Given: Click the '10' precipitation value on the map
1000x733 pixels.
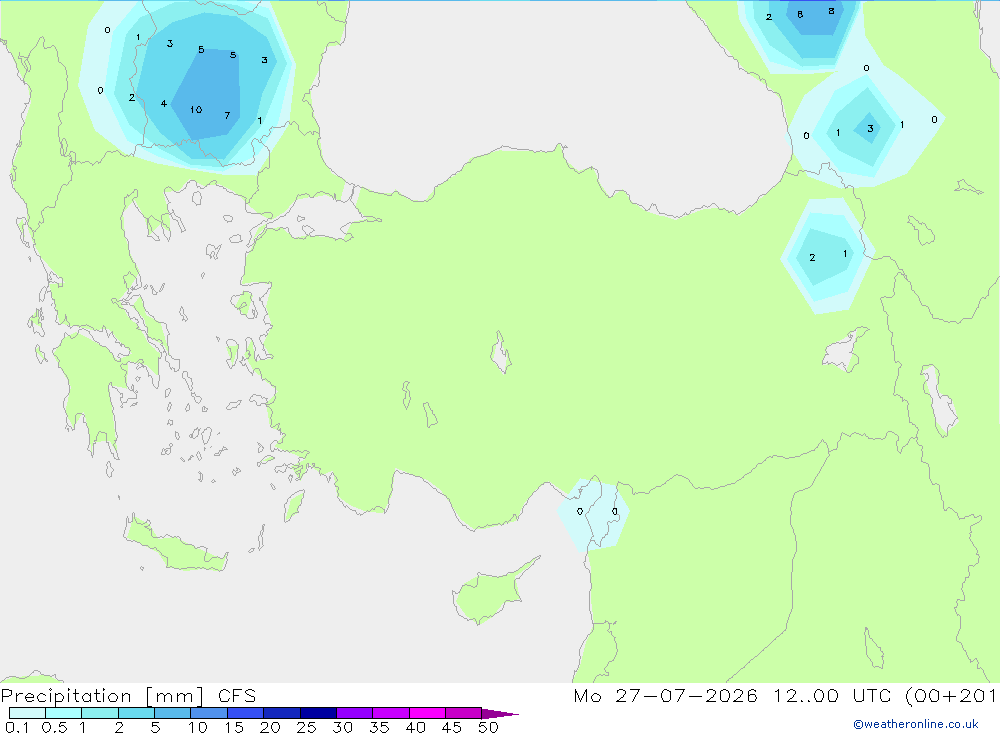Looking at the screenshot, I should point(196,110).
